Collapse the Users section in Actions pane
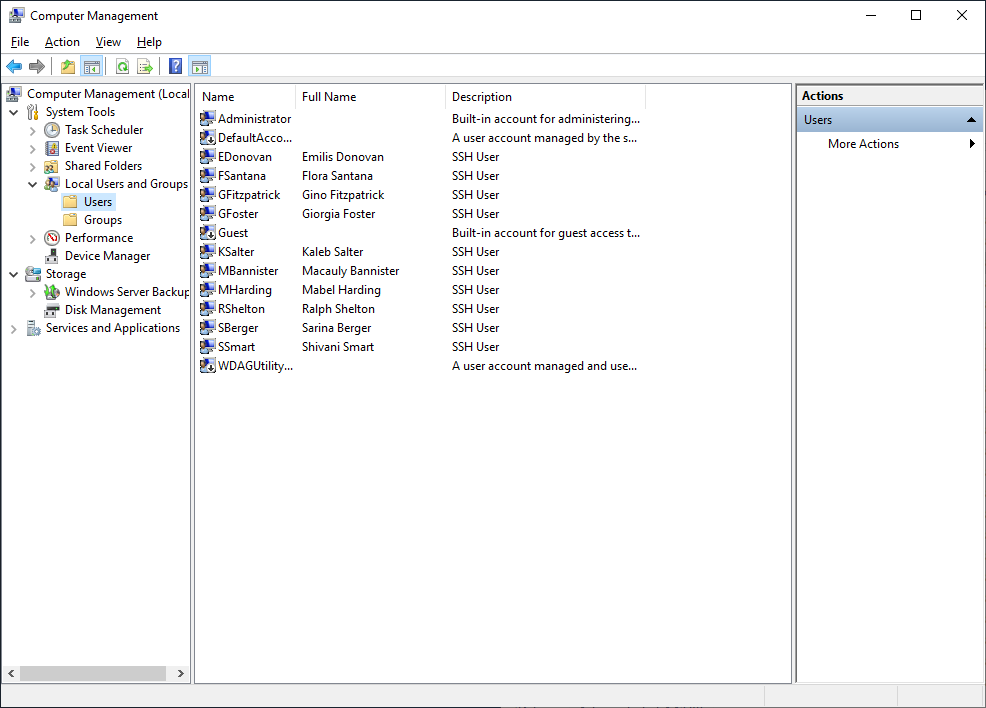 [972, 119]
